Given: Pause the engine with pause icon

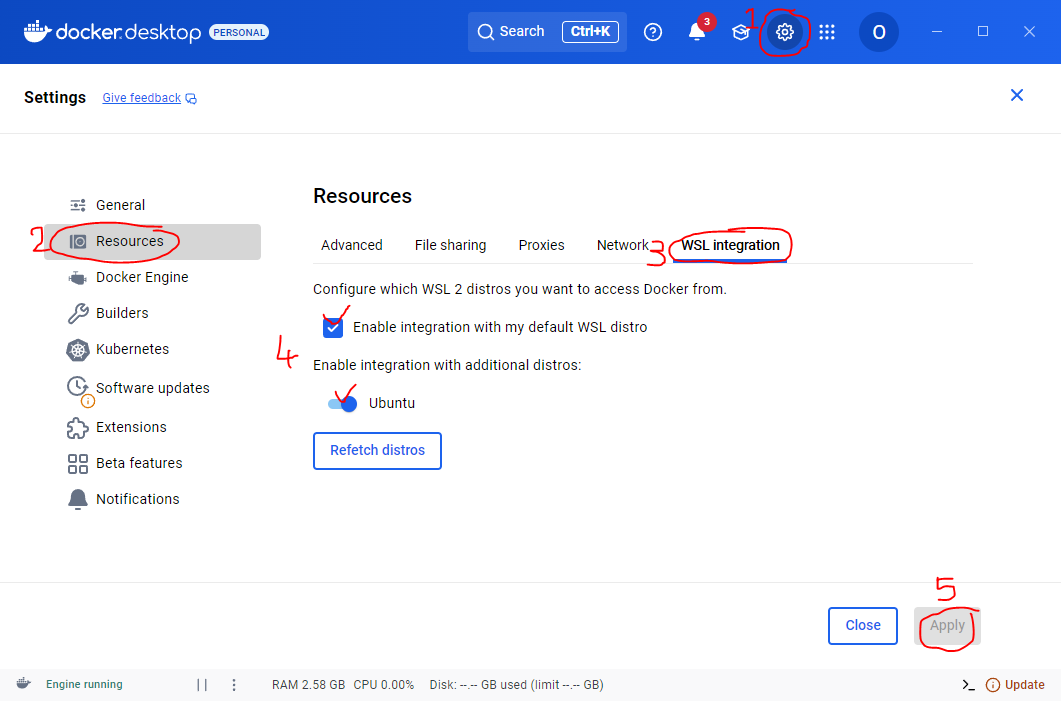Looking at the screenshot, I should (202, 685).
